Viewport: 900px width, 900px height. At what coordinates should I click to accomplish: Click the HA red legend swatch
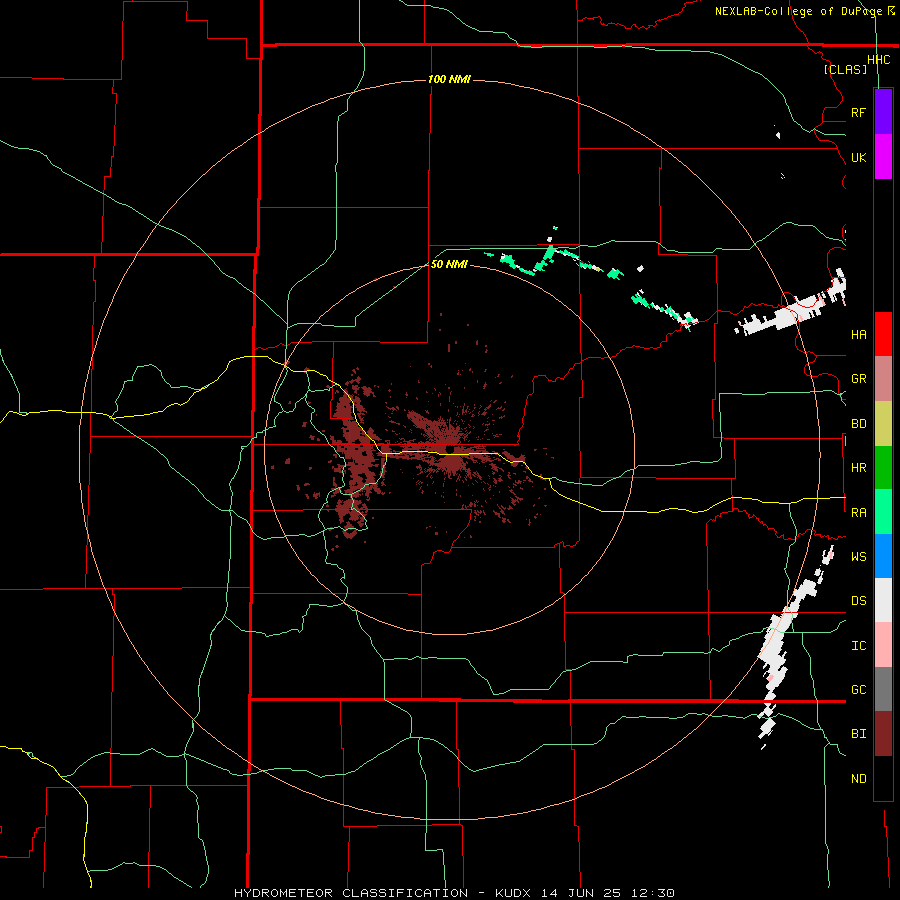[x=883, y=334]
